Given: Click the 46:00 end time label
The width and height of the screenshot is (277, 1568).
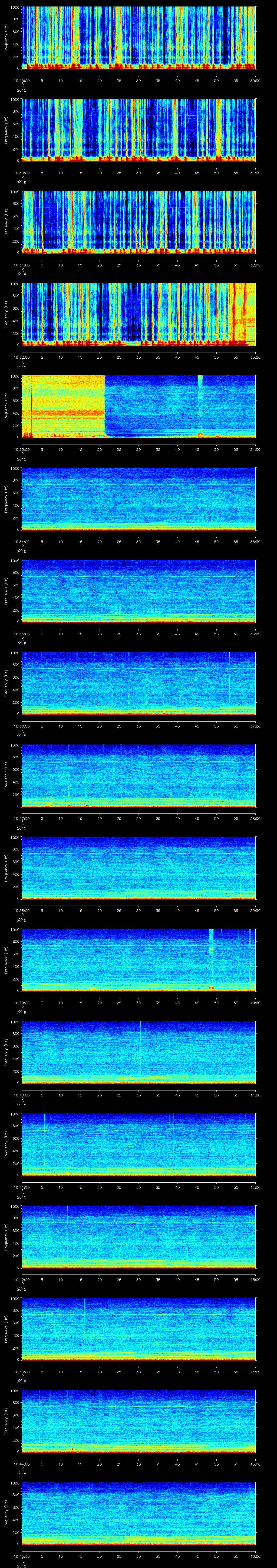Looking at the screenshot, I should (x=255, y=1556).
